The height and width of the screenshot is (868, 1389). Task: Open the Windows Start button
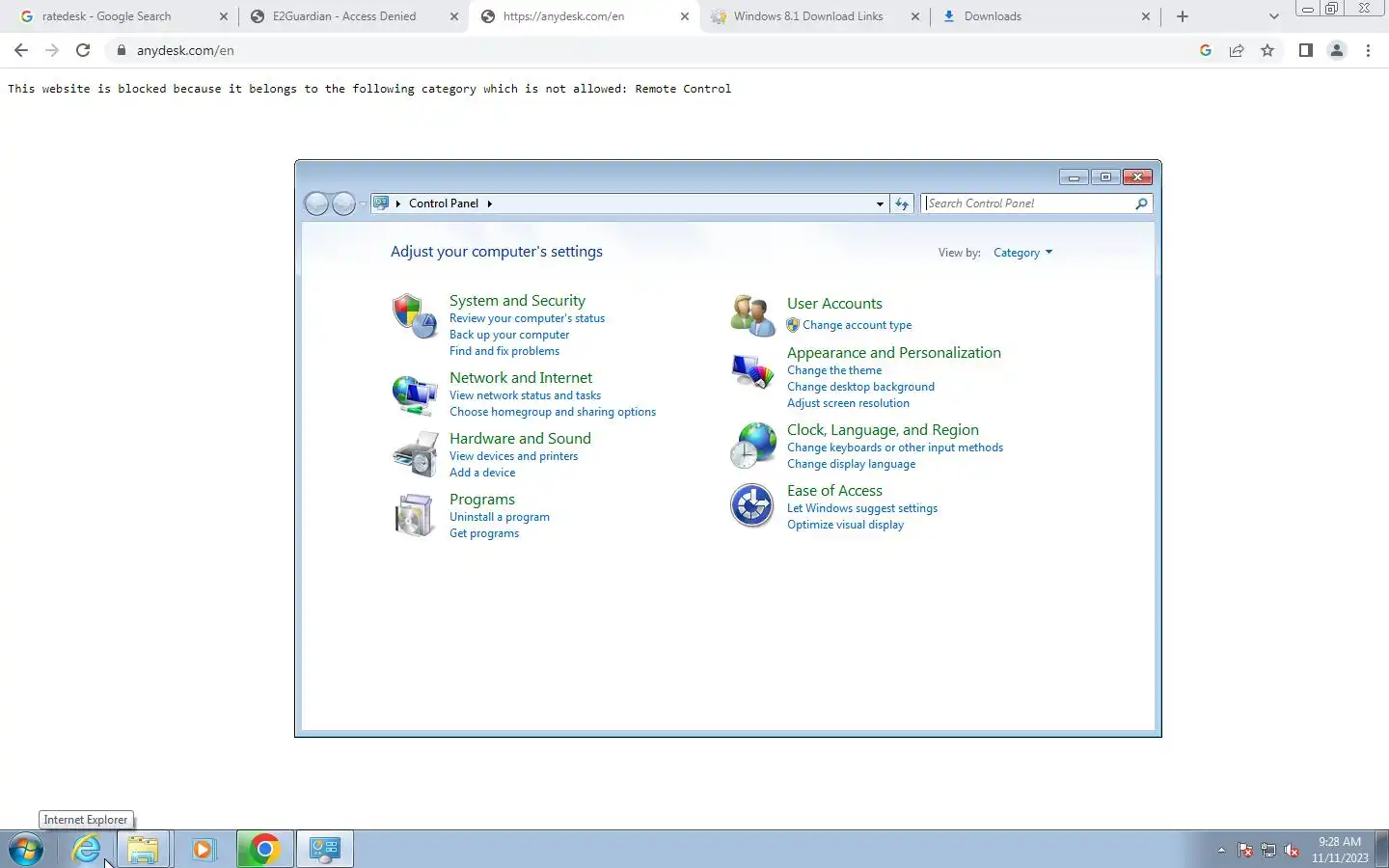coord(26,849)
